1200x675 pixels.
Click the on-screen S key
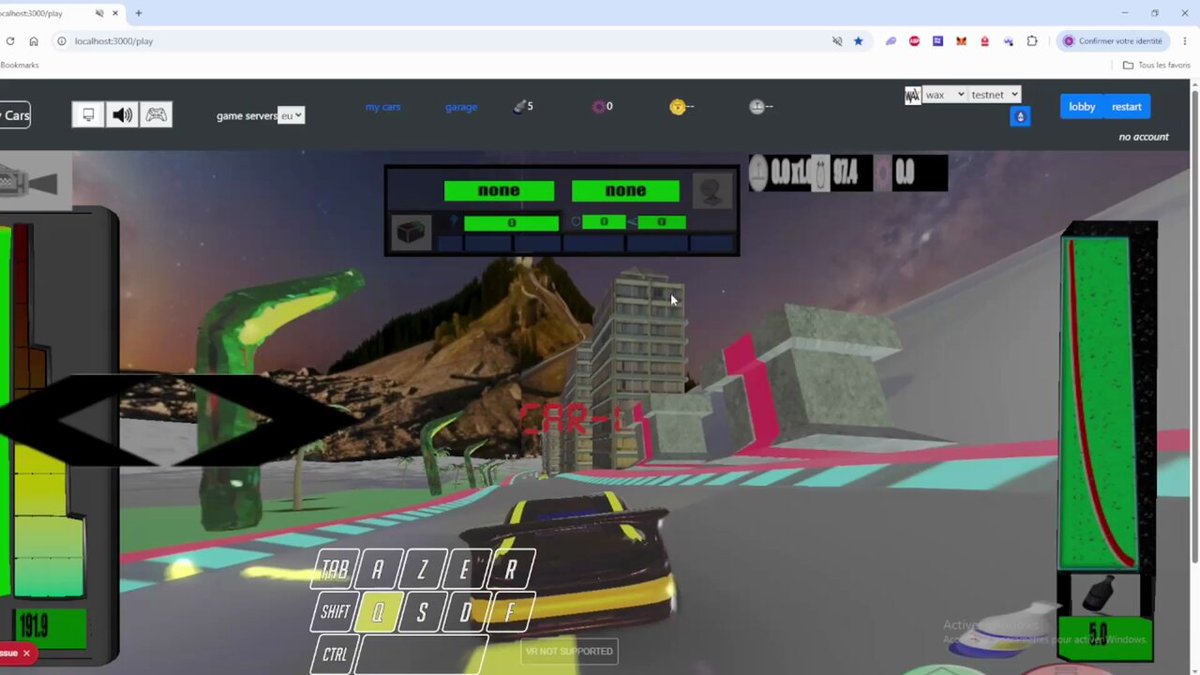(421, 613)
